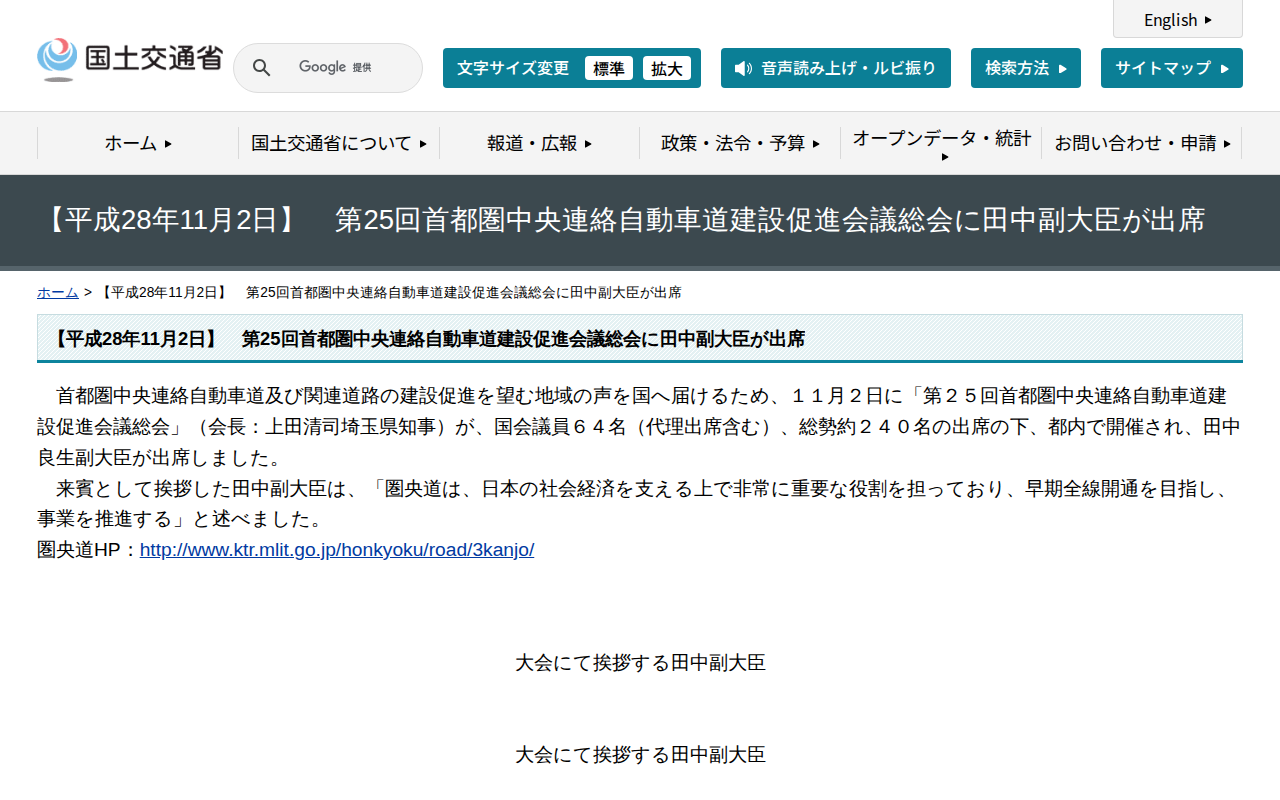
Task: Enable 拡大 enlarged text size
Action: (x=667, y=68)
